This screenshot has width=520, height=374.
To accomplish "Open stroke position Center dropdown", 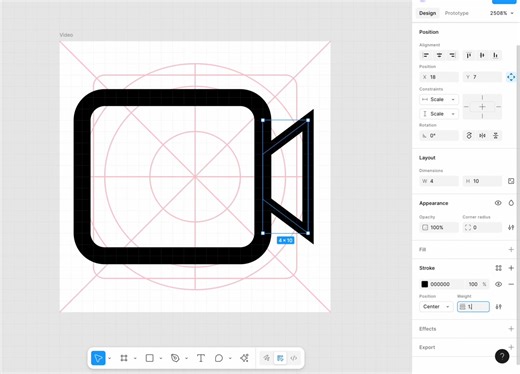I will tap(436, 307).
